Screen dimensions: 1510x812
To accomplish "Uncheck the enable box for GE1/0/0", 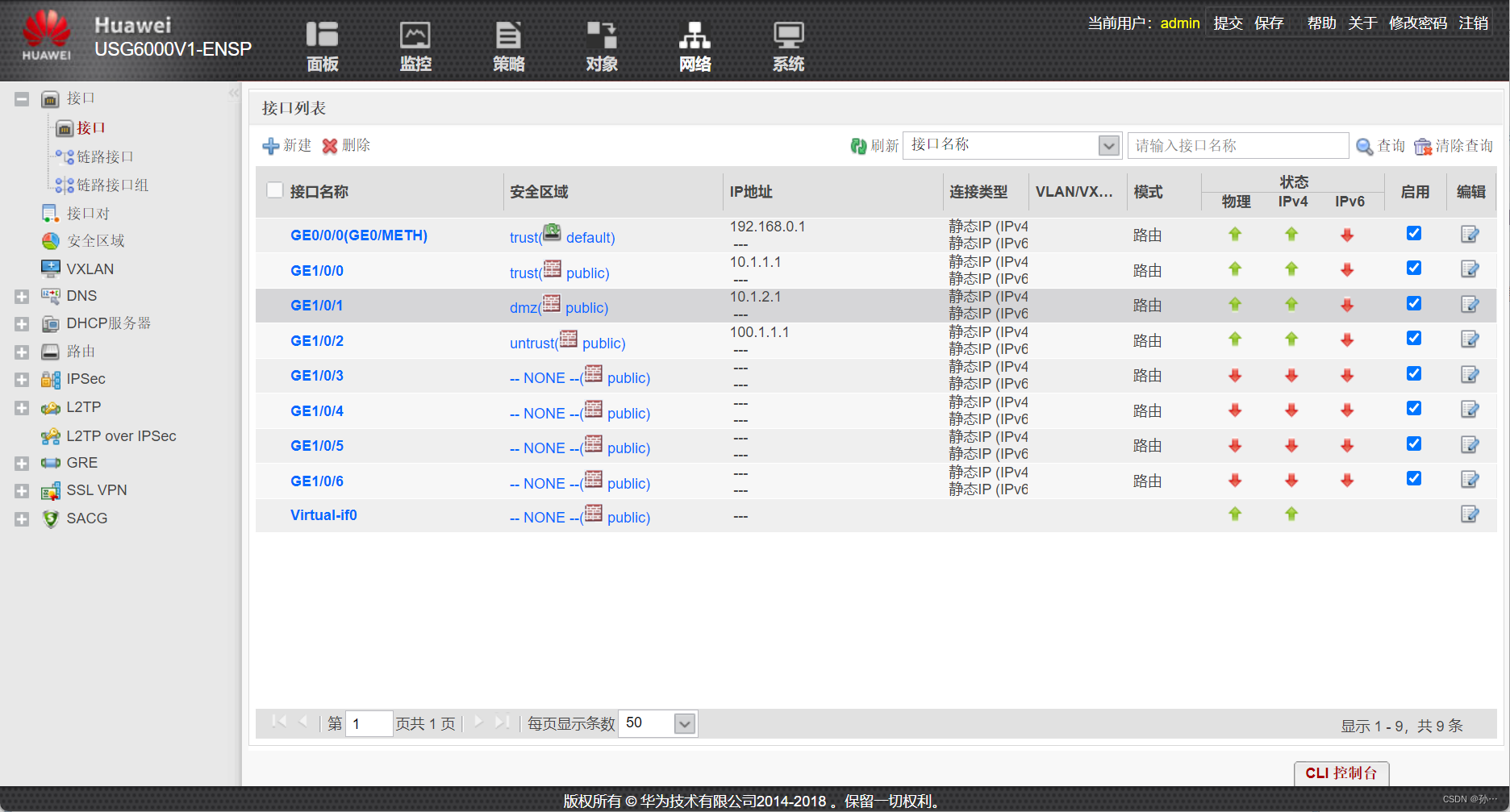I will [1413, 268].
